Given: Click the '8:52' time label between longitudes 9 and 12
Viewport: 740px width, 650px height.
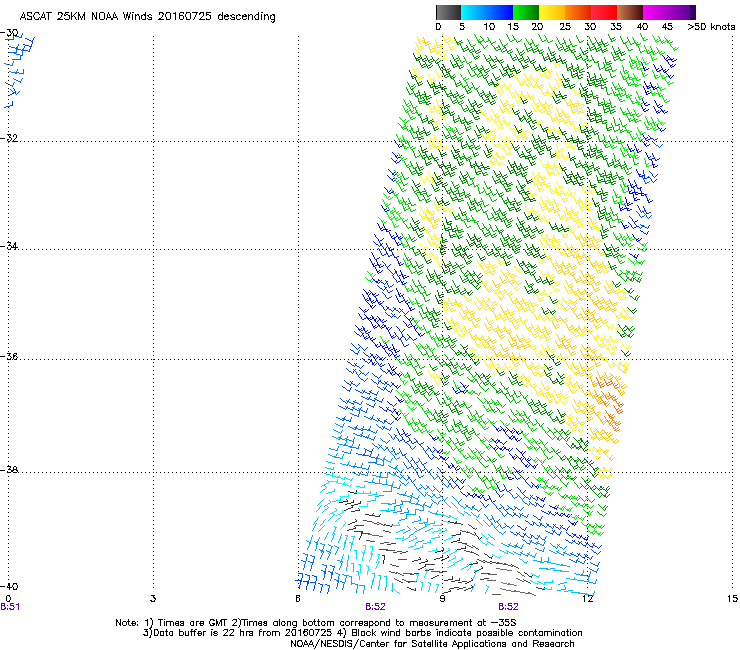Looking at the screenshot, I should (508, 607).
